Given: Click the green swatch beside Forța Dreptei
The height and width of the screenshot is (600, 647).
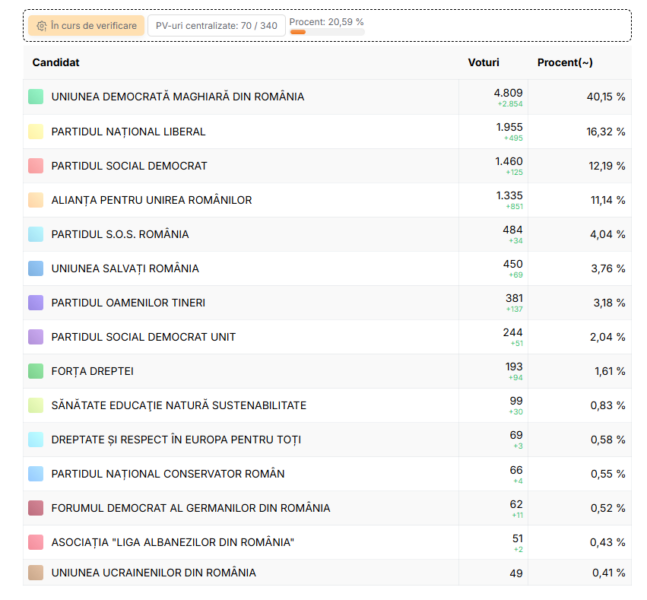Looking at the screenshot, I should 36,371.
